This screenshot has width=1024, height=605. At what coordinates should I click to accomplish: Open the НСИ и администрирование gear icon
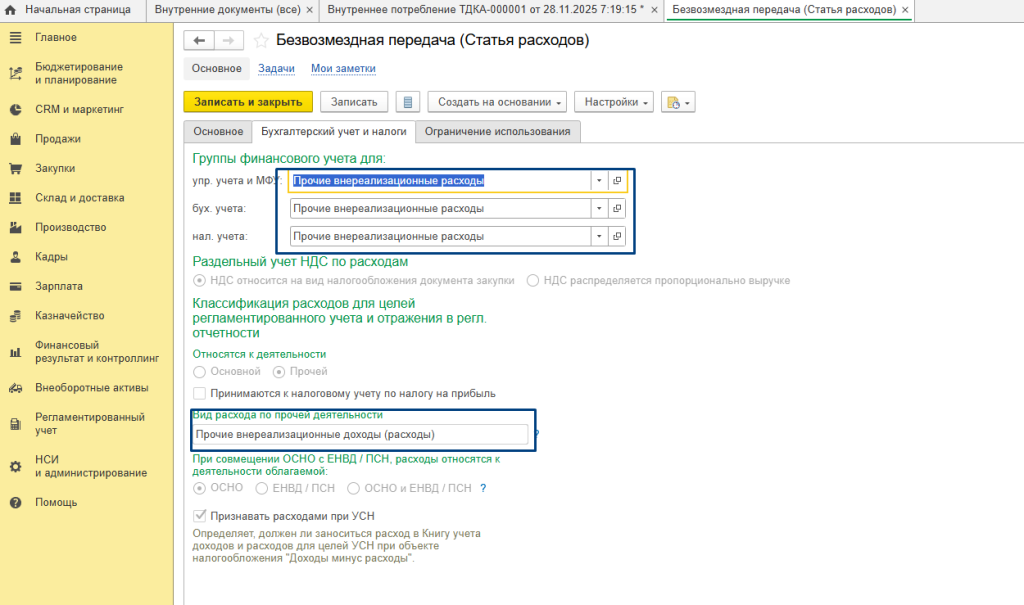[15, 466]
